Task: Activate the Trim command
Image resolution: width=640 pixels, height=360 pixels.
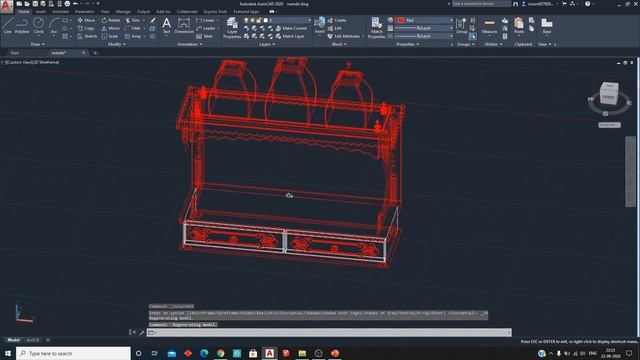Action: (x=133, y=20)
